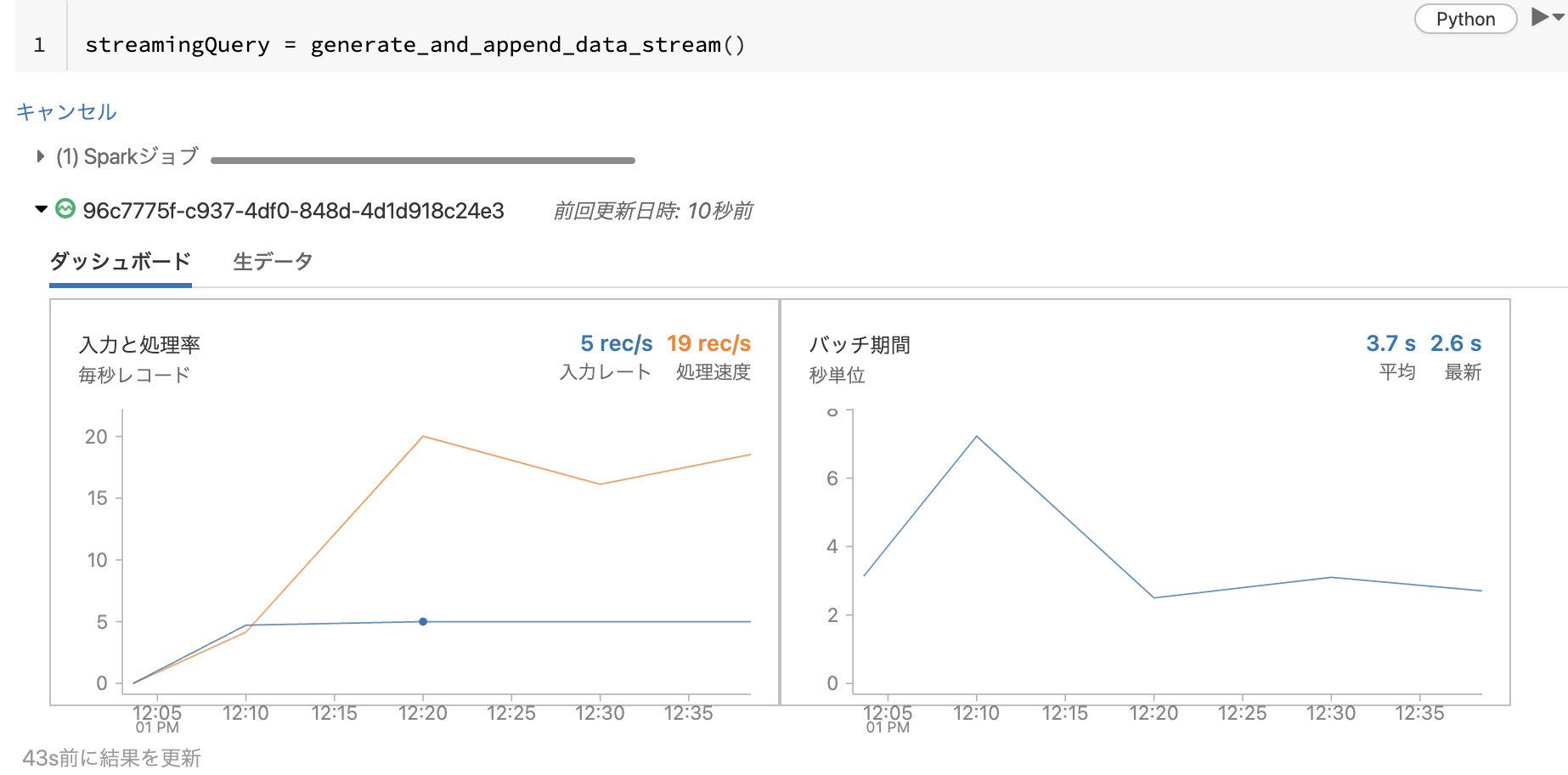Click the キャンセル link
Screen dimensions: 1568x775
64,110
